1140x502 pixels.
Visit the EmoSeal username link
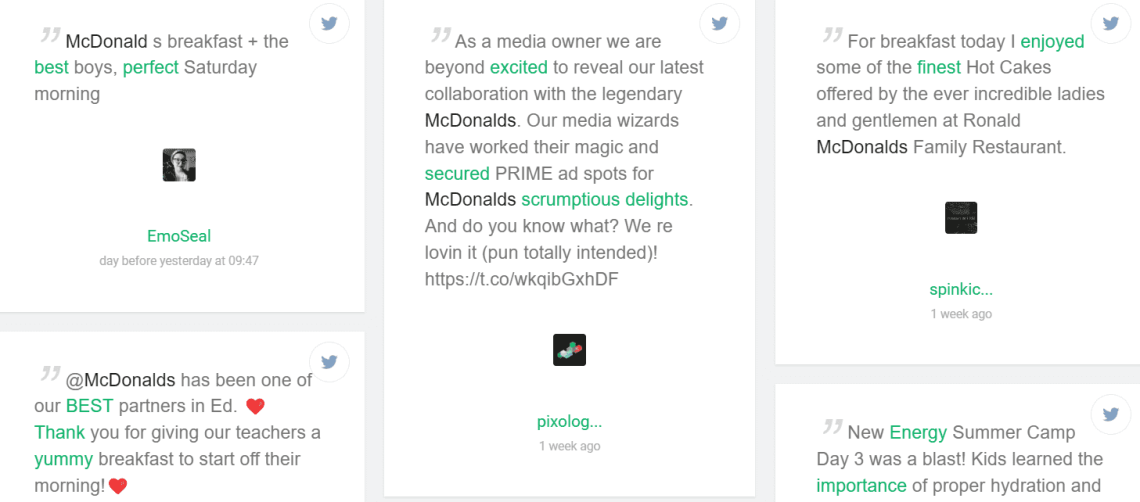coord(179,237)
